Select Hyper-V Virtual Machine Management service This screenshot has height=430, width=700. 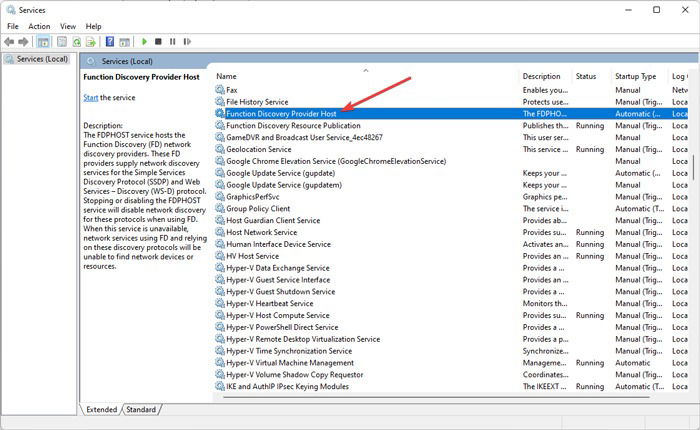451,363
